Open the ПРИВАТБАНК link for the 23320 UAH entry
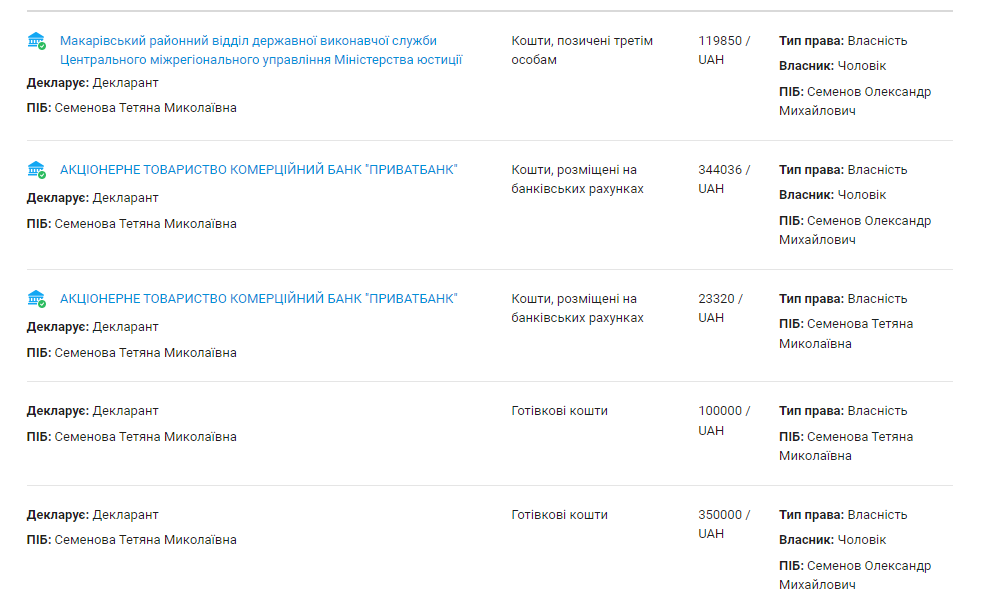The height and width of the screenshot is (611, 981). click(258, 298)
